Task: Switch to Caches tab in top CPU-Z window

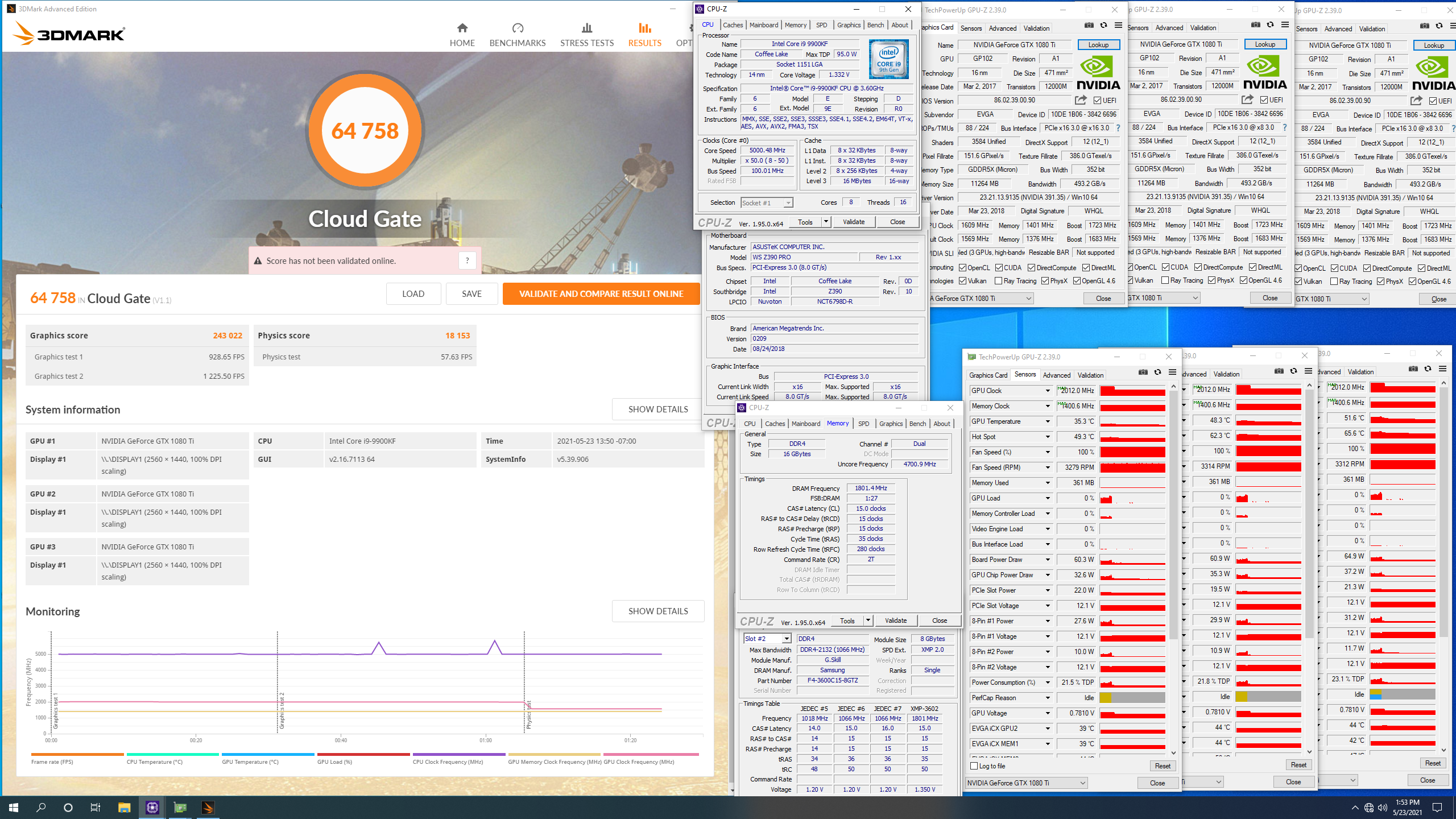Action: click(733, 25)
